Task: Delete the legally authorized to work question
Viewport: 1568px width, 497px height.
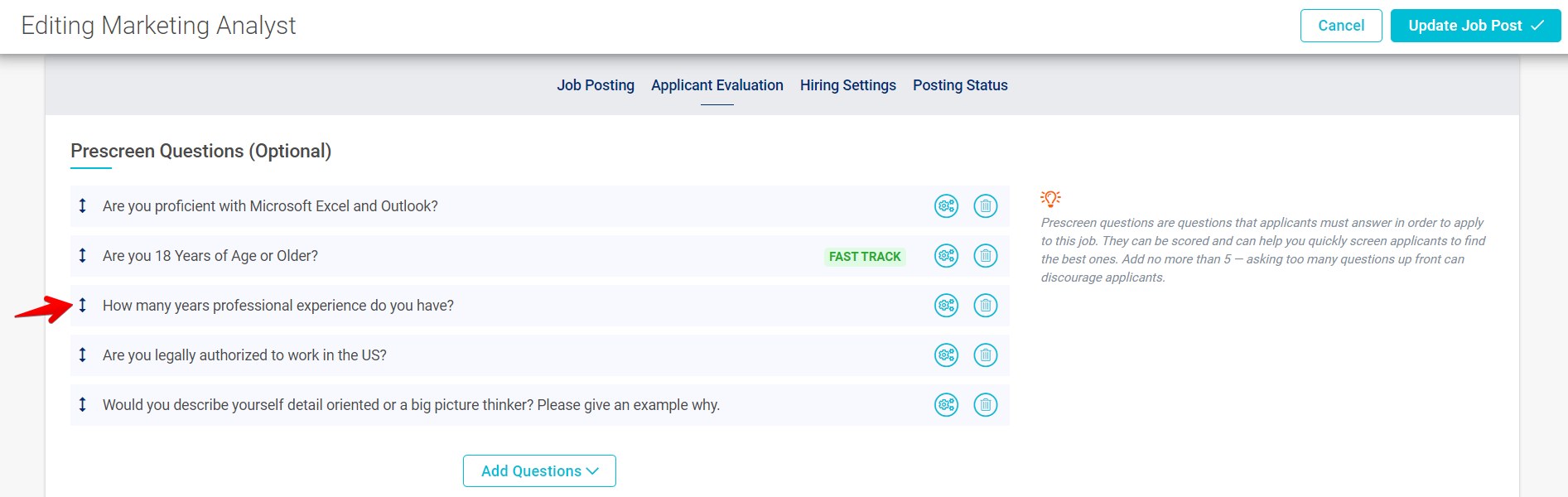Action: click(985, 355)
